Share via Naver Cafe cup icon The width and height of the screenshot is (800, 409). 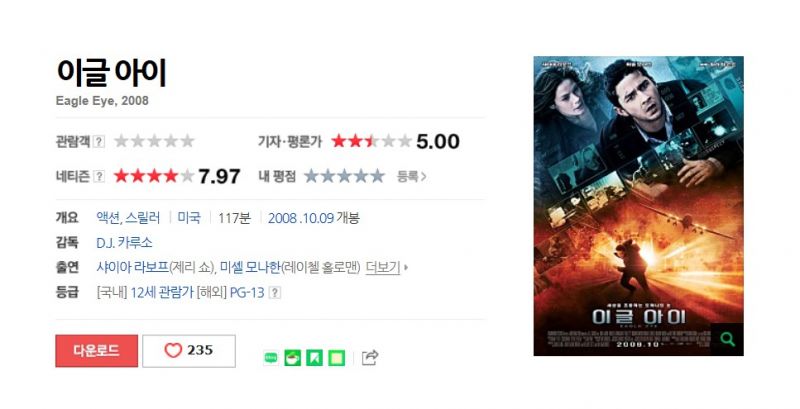coord(293,358)
